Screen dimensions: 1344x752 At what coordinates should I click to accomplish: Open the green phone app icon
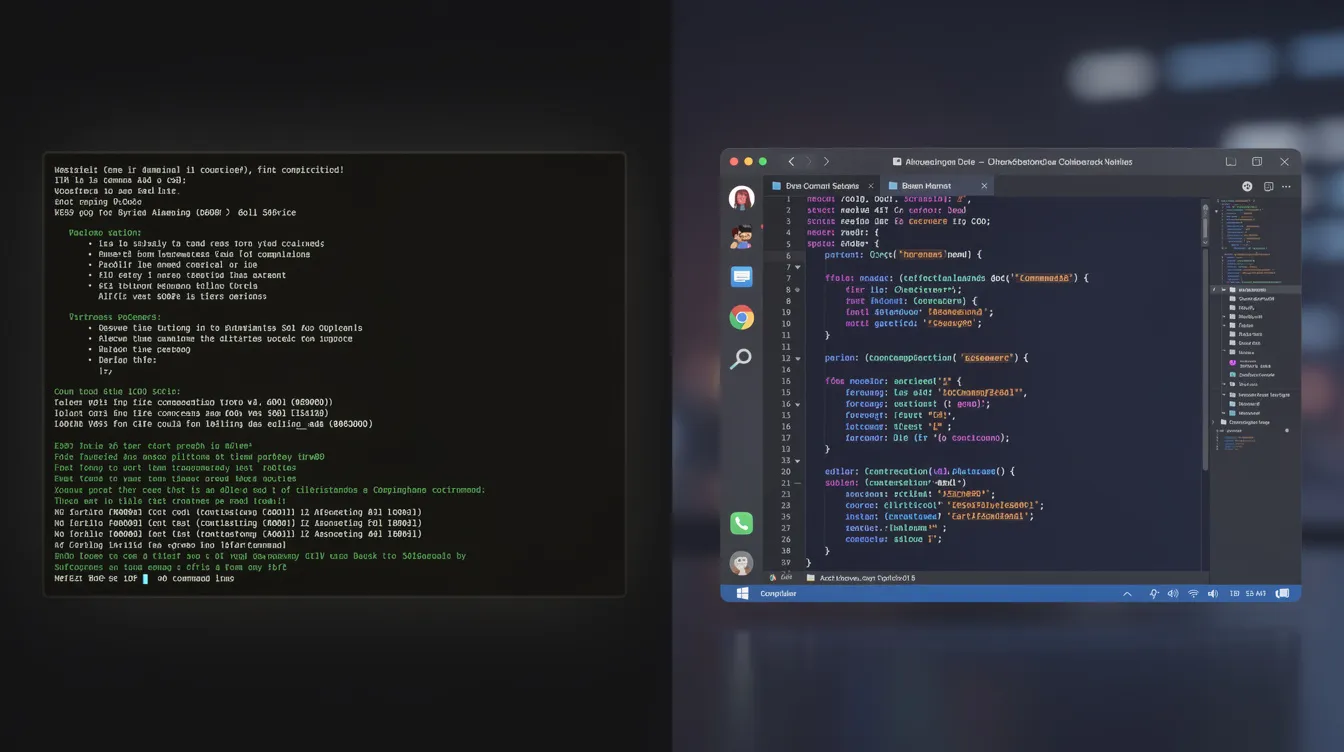pyautogui.click(x=741, y=523)
